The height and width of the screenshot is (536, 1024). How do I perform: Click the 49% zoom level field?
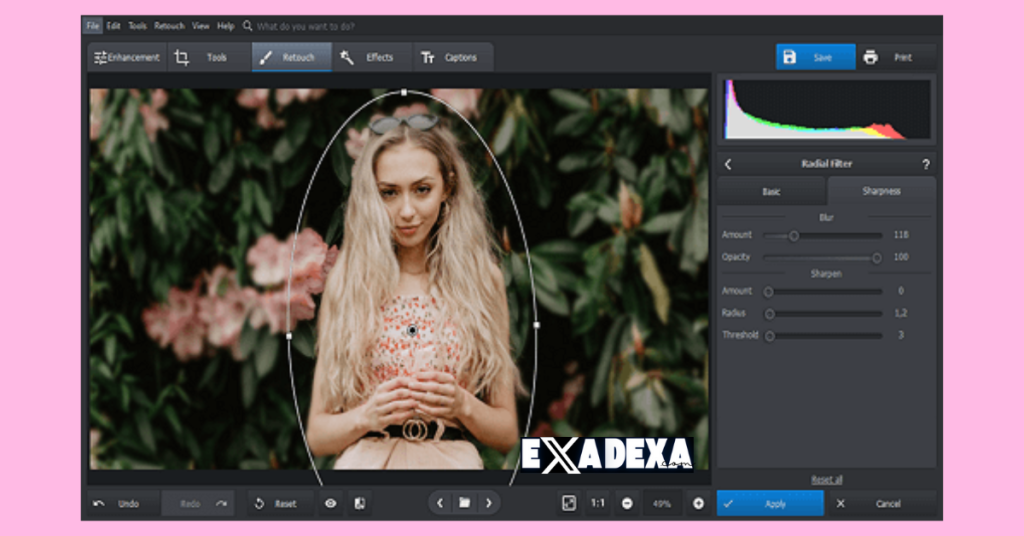point(662,503)
